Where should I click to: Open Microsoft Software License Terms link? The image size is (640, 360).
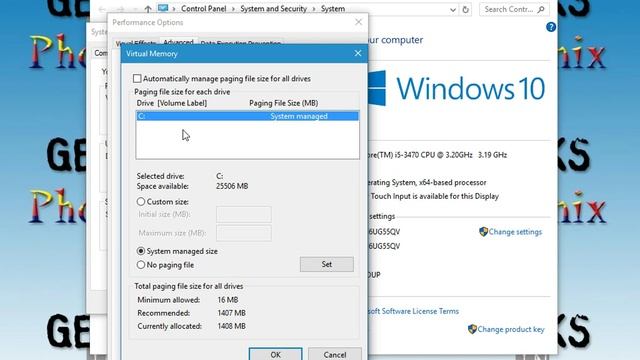413,311
